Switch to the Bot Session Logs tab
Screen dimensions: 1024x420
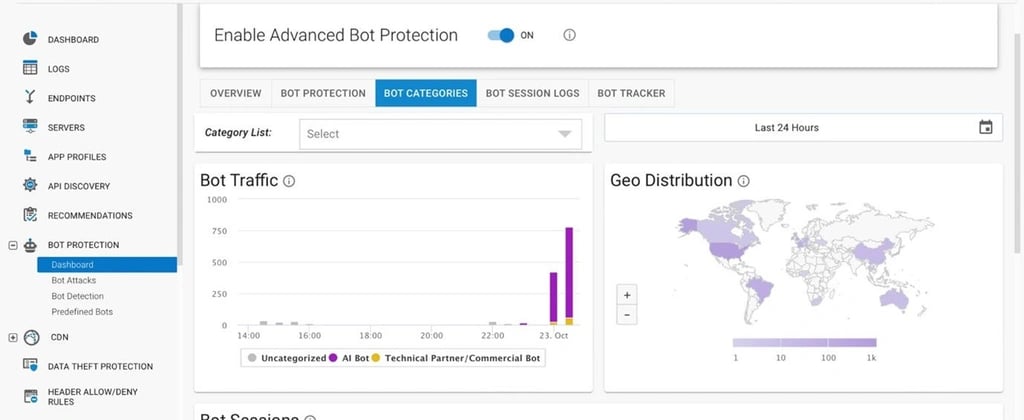pyautogui.click(x=532, y=93)
